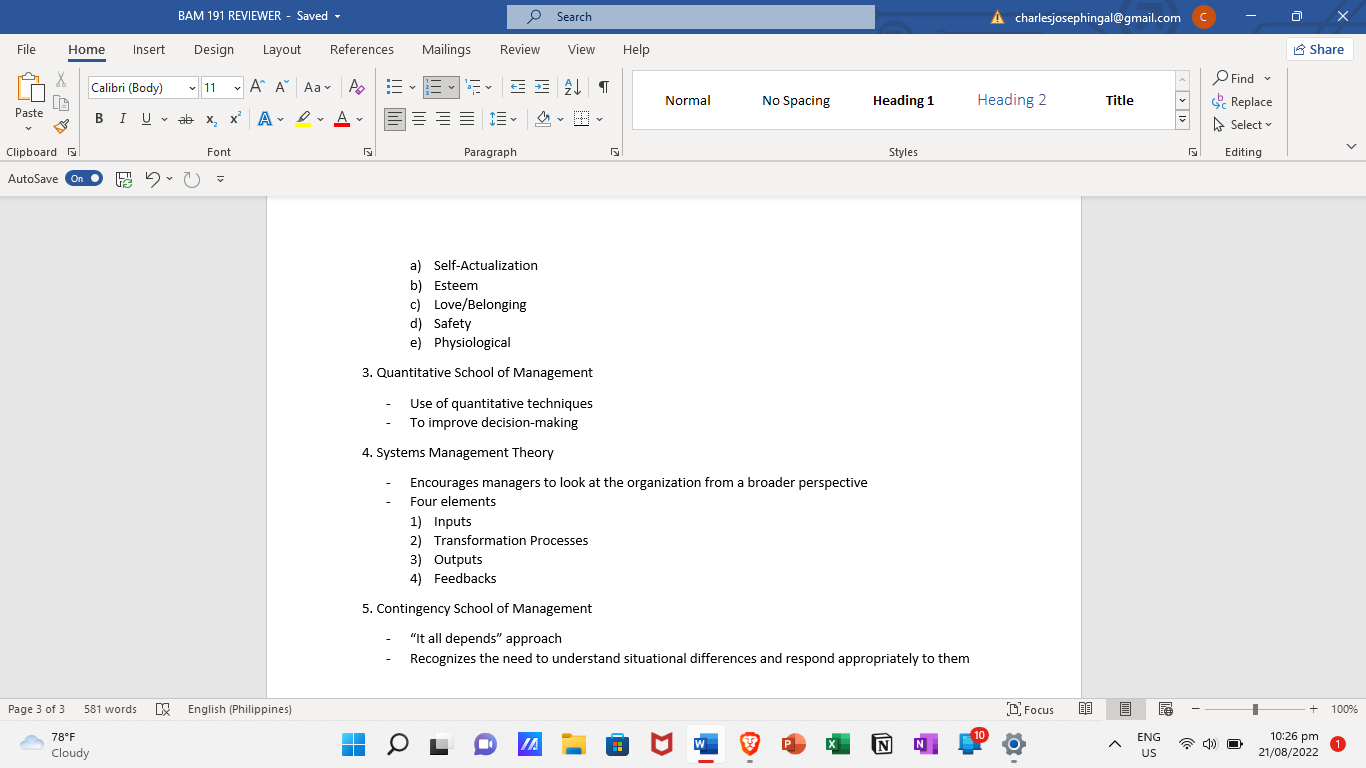Open Excel from the Windows taskbar
Screen dimensions: 1366x768
pyautogui.click(x=837, y=744)
